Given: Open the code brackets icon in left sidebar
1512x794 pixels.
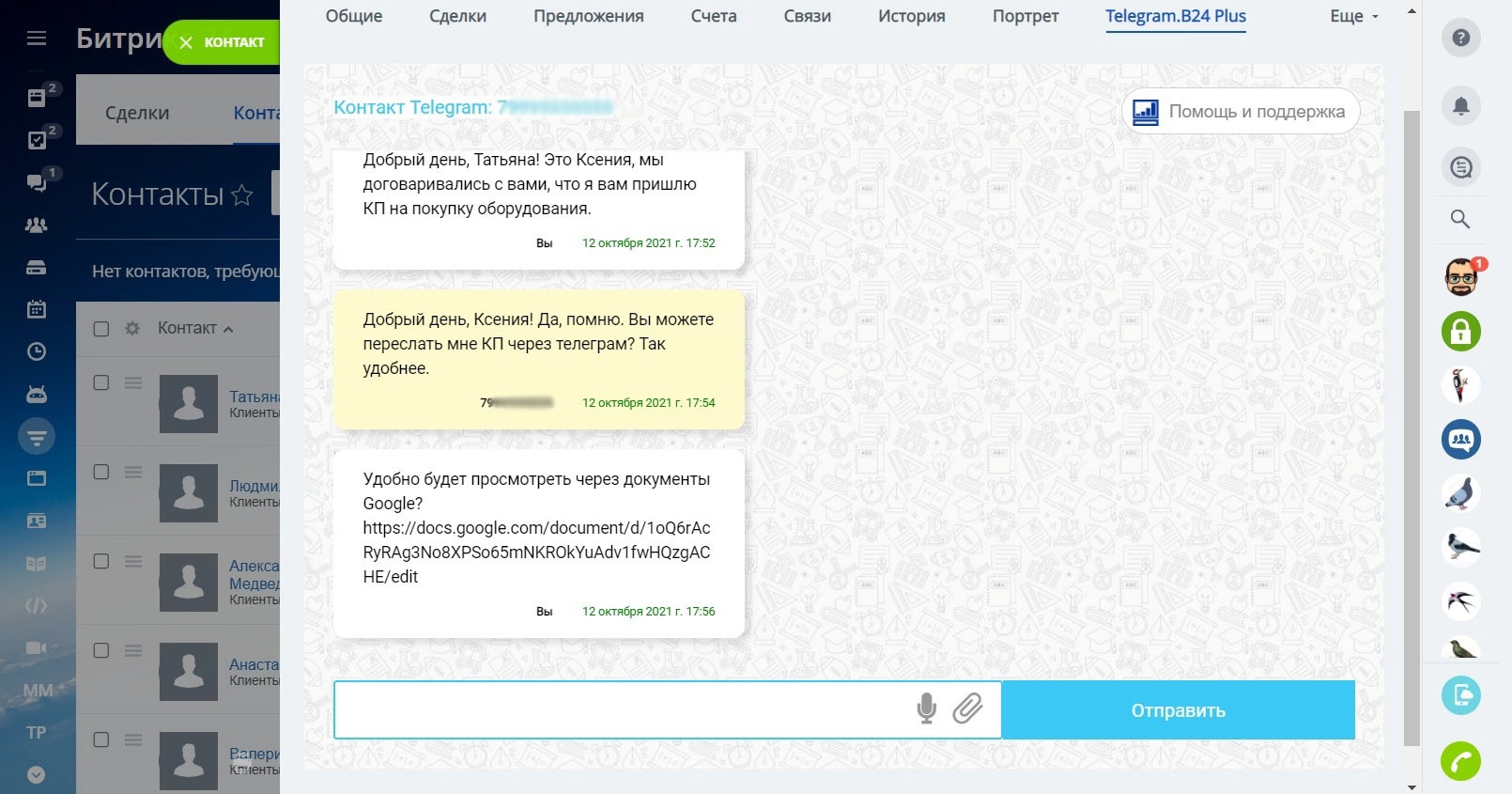Looking at the screenshot, I should (37, 606).
